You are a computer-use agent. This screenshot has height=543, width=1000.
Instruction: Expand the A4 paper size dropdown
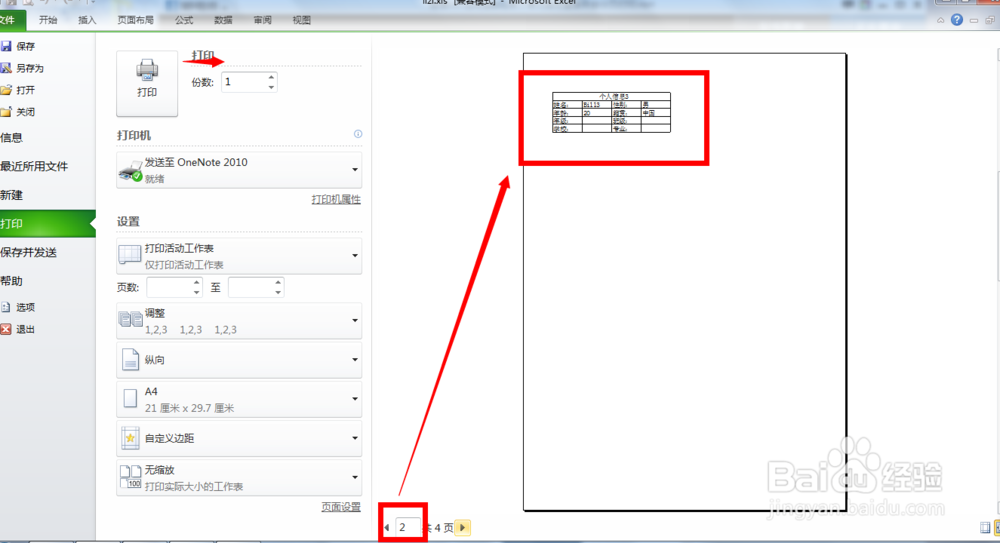[x=239, y=399]
